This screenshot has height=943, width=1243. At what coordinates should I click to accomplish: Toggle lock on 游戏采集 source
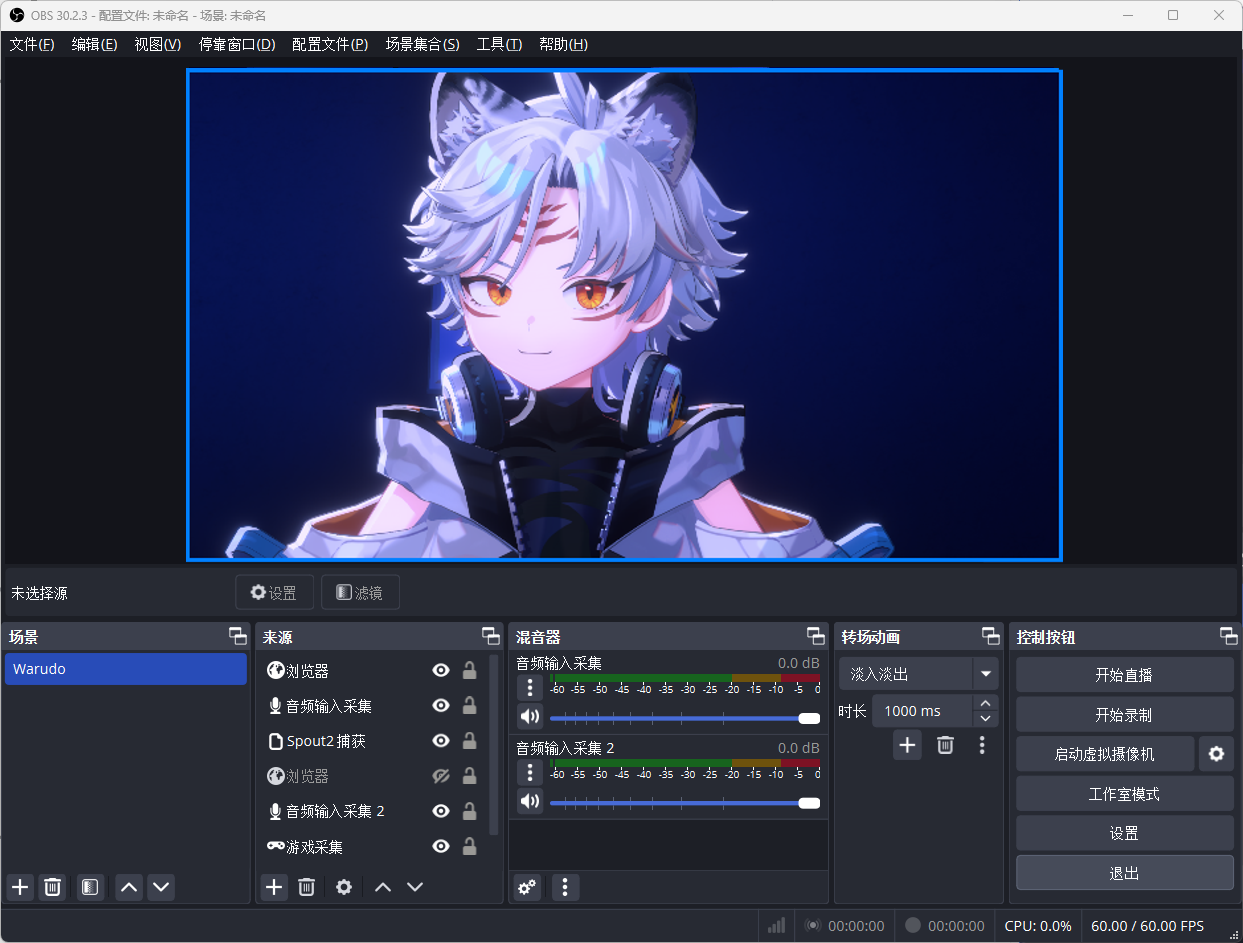(x=469, y=847)
